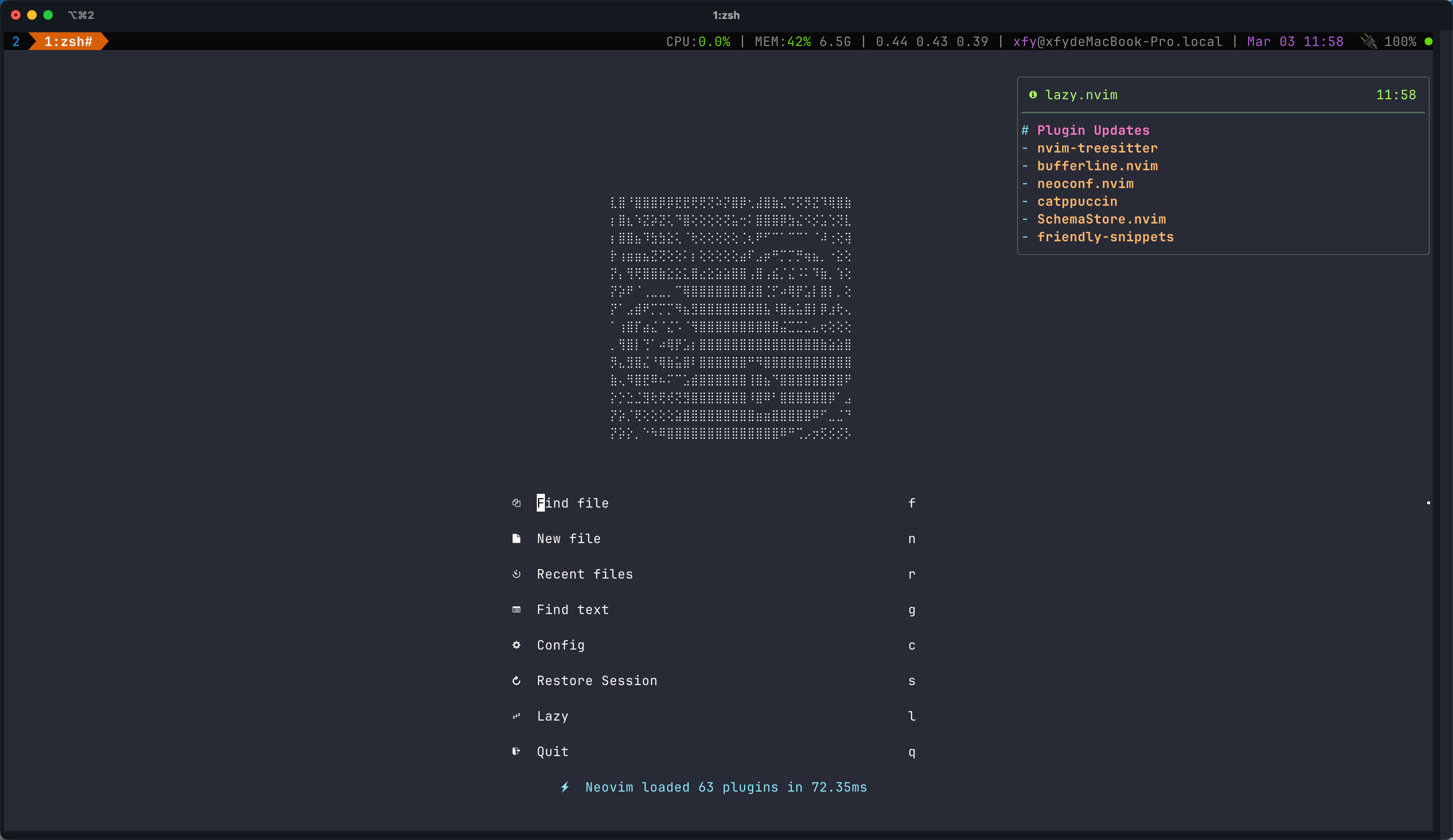Click the green status dot indicator
1453x840 pixels.
(x=1428, y=42)
